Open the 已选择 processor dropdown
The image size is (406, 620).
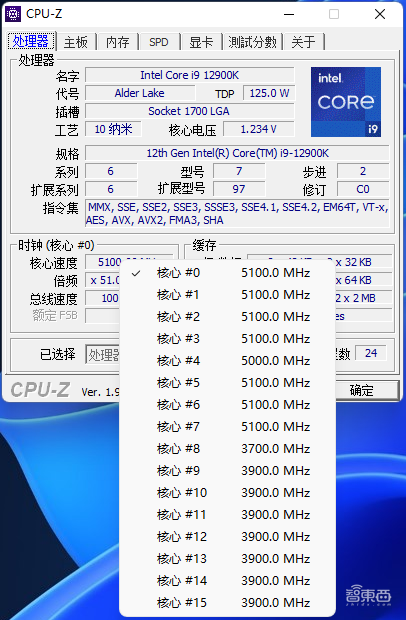[x=102, y=354]
